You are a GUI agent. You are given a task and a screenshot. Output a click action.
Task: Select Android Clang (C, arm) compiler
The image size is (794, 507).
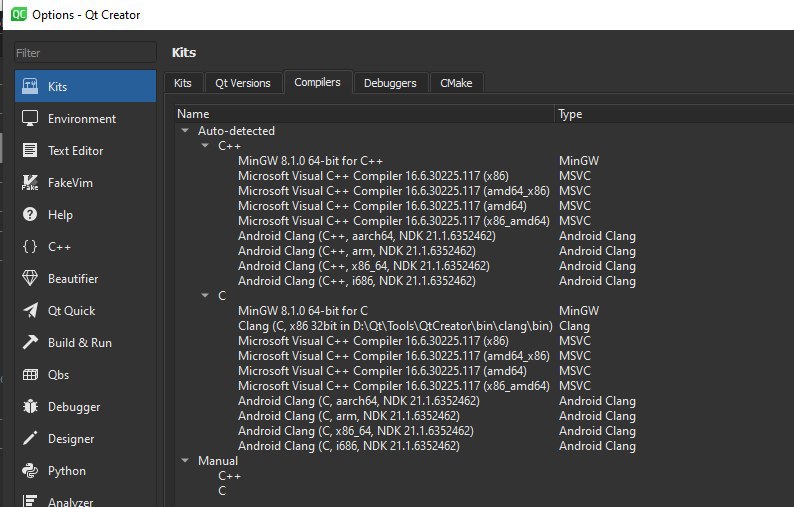(349, 416)
